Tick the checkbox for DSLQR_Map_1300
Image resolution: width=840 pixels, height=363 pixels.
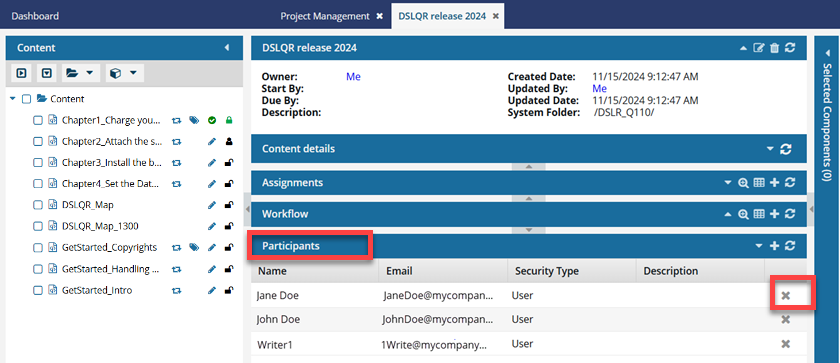[x=38, y=226]
